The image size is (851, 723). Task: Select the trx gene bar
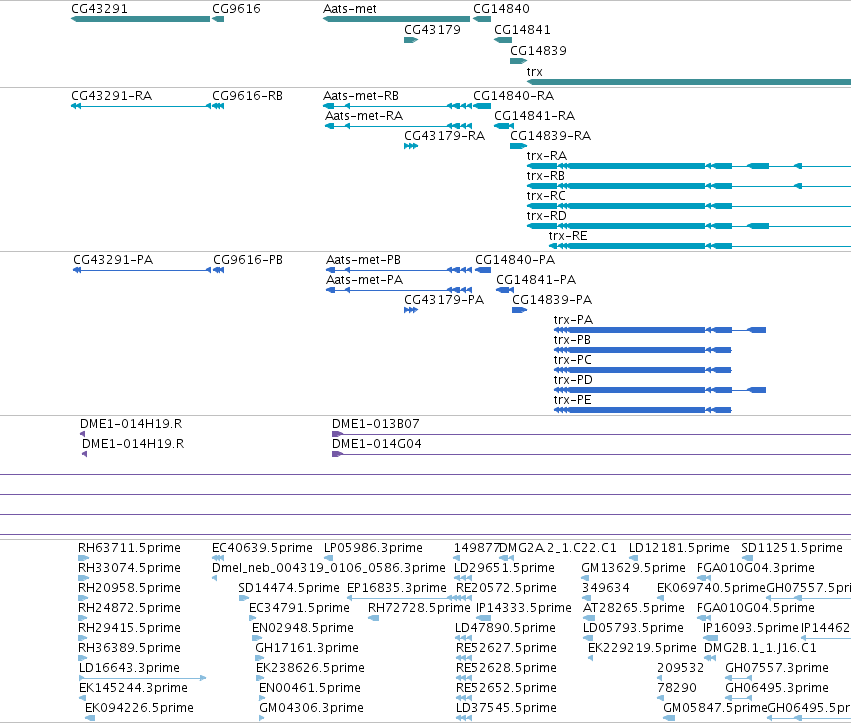[689, 82]
